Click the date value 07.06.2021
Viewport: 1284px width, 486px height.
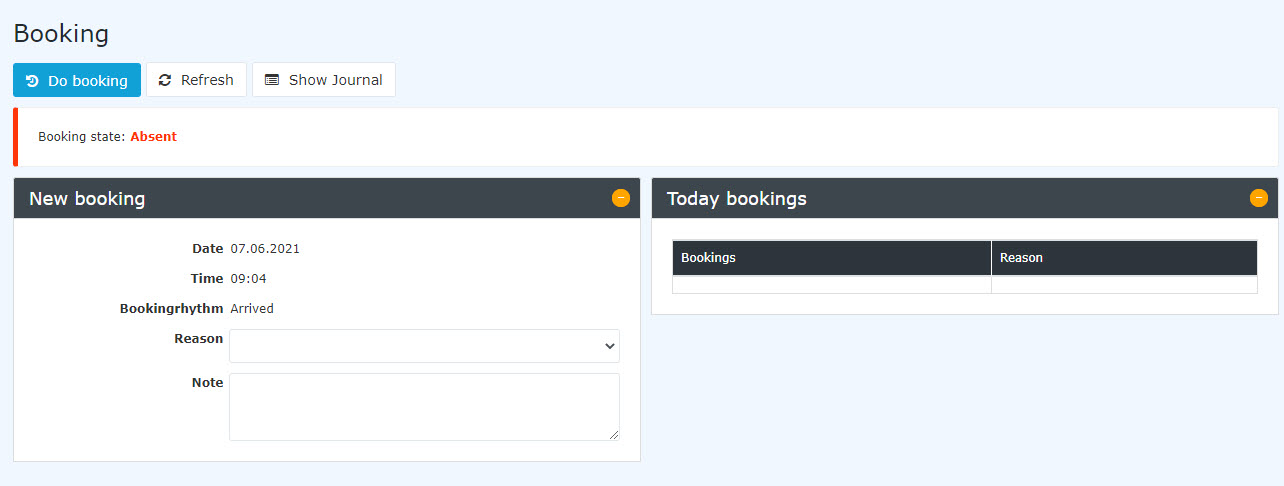265,249
